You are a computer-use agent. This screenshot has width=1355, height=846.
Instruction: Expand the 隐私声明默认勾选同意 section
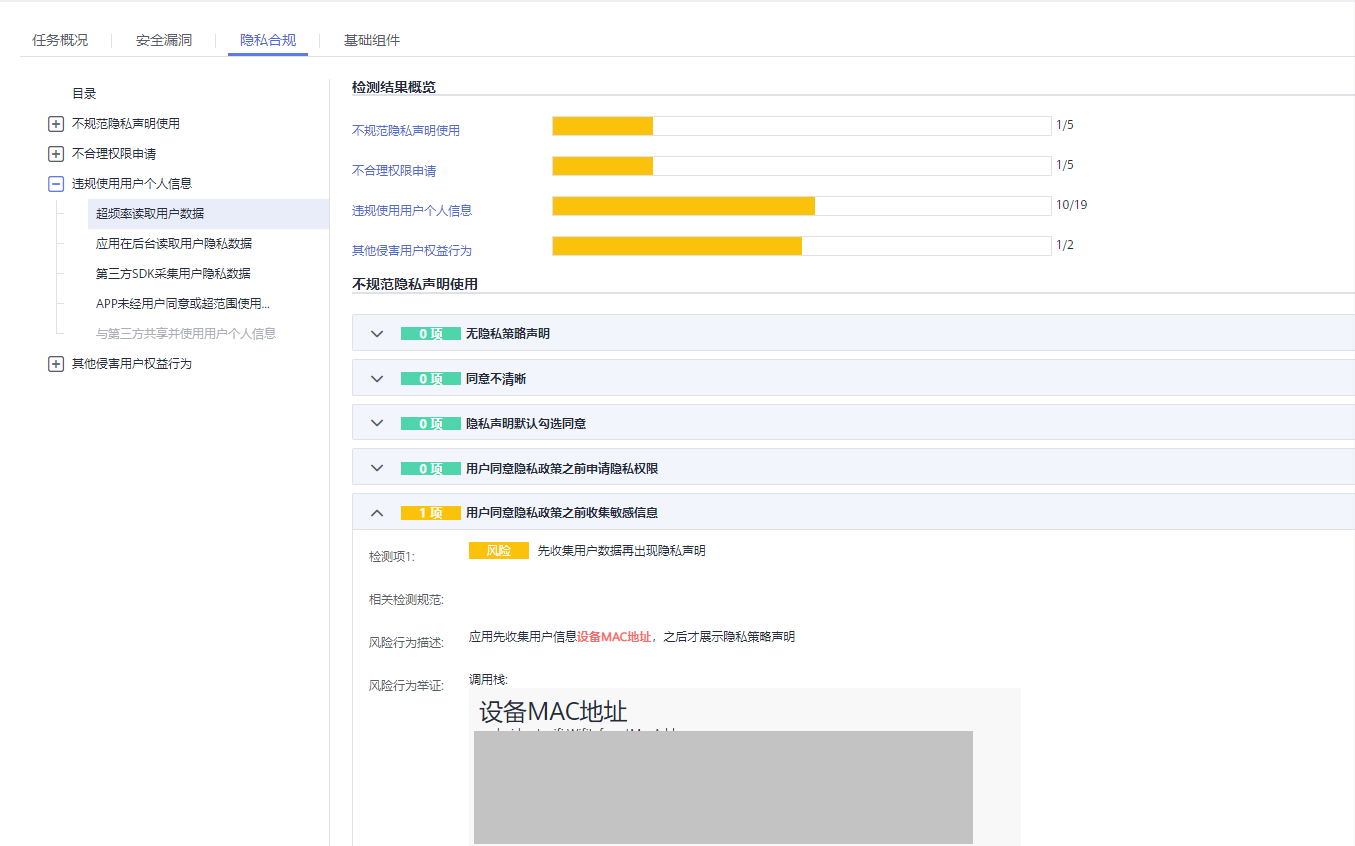(377, 423)
